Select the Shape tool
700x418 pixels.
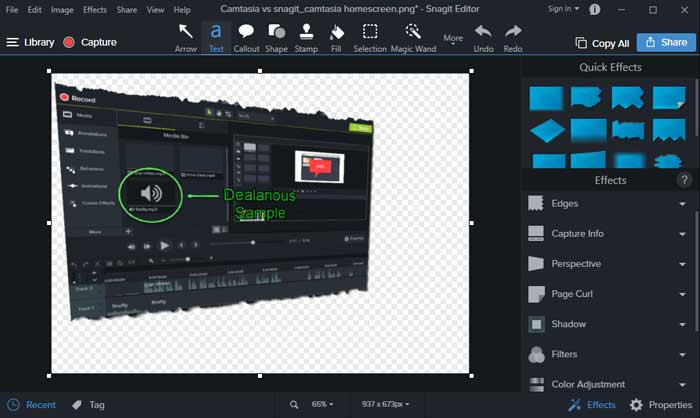pos(276,38)
